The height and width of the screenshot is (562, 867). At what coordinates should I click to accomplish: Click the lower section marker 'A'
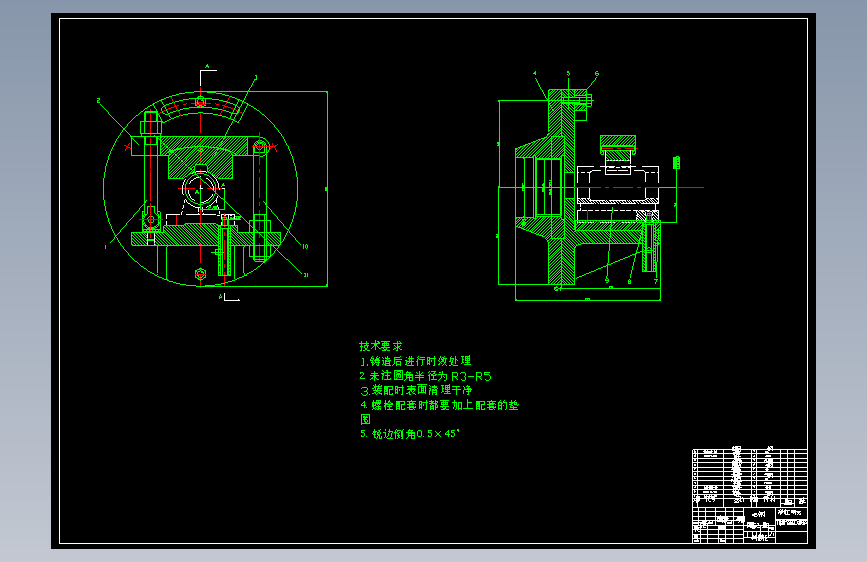pyautogui.click(x=221, y=297)
